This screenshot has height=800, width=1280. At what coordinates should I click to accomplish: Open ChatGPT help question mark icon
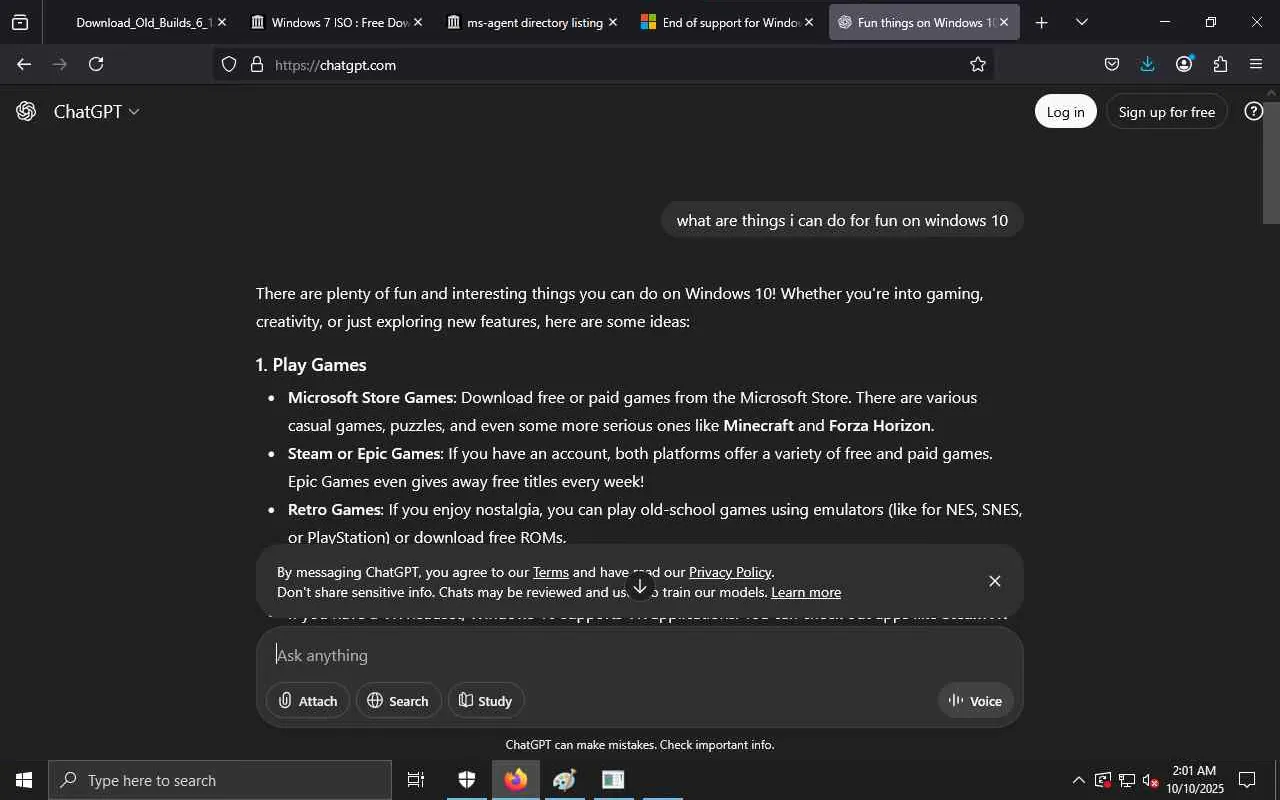[x=1253, y=111]
